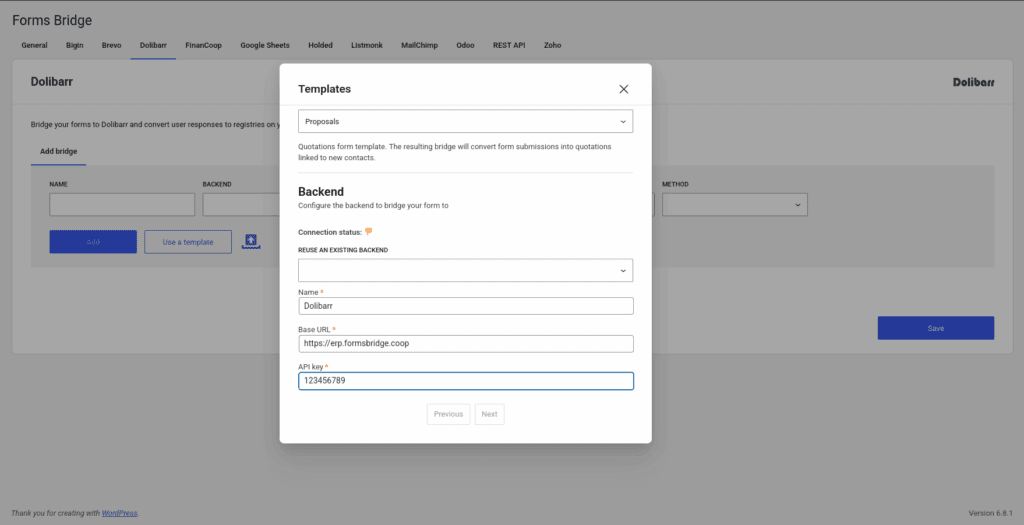
Task: Switch to the Listmonk tab
Action: point(366,45)
